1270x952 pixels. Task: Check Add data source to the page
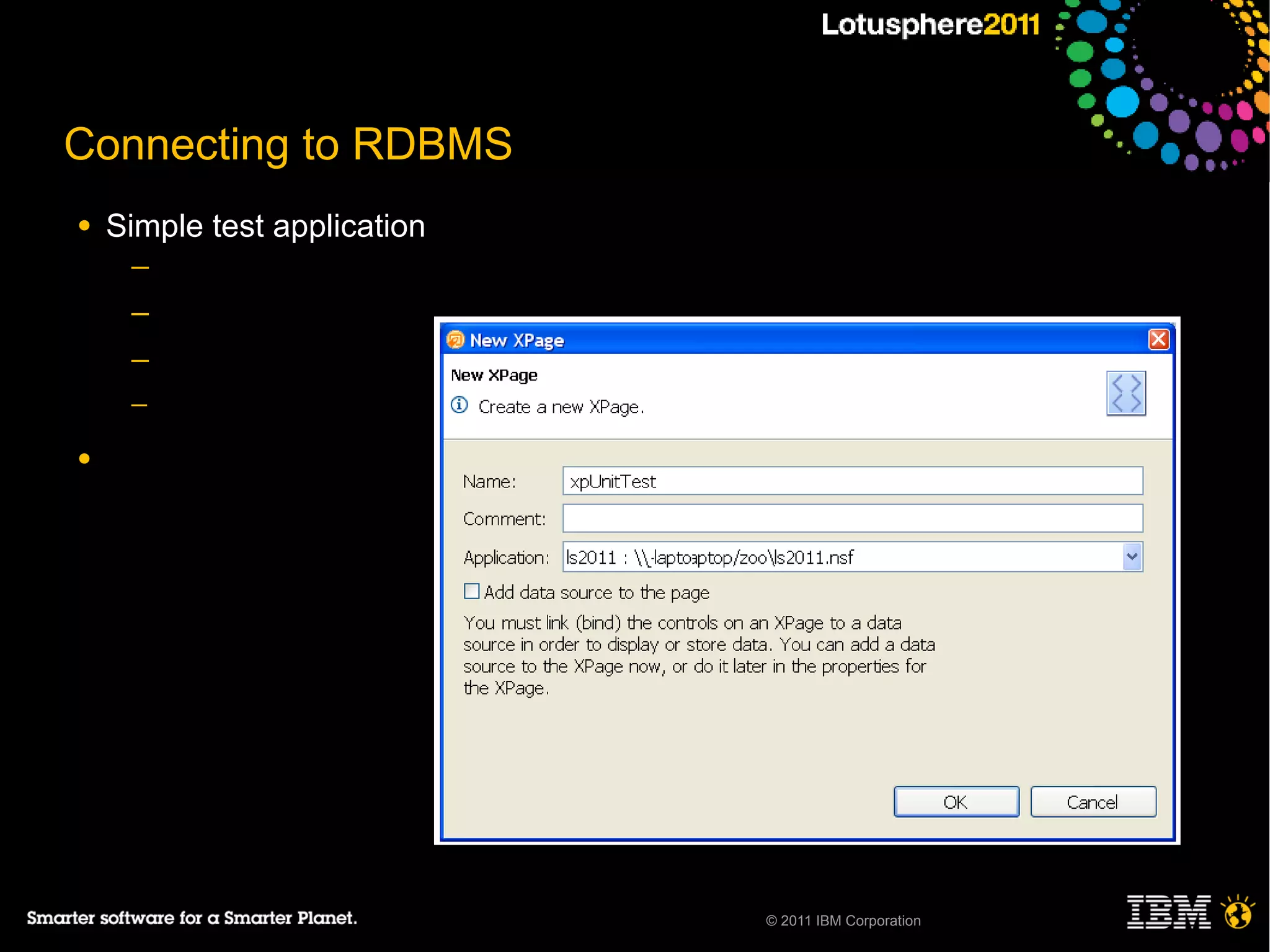tap(471, 591)
